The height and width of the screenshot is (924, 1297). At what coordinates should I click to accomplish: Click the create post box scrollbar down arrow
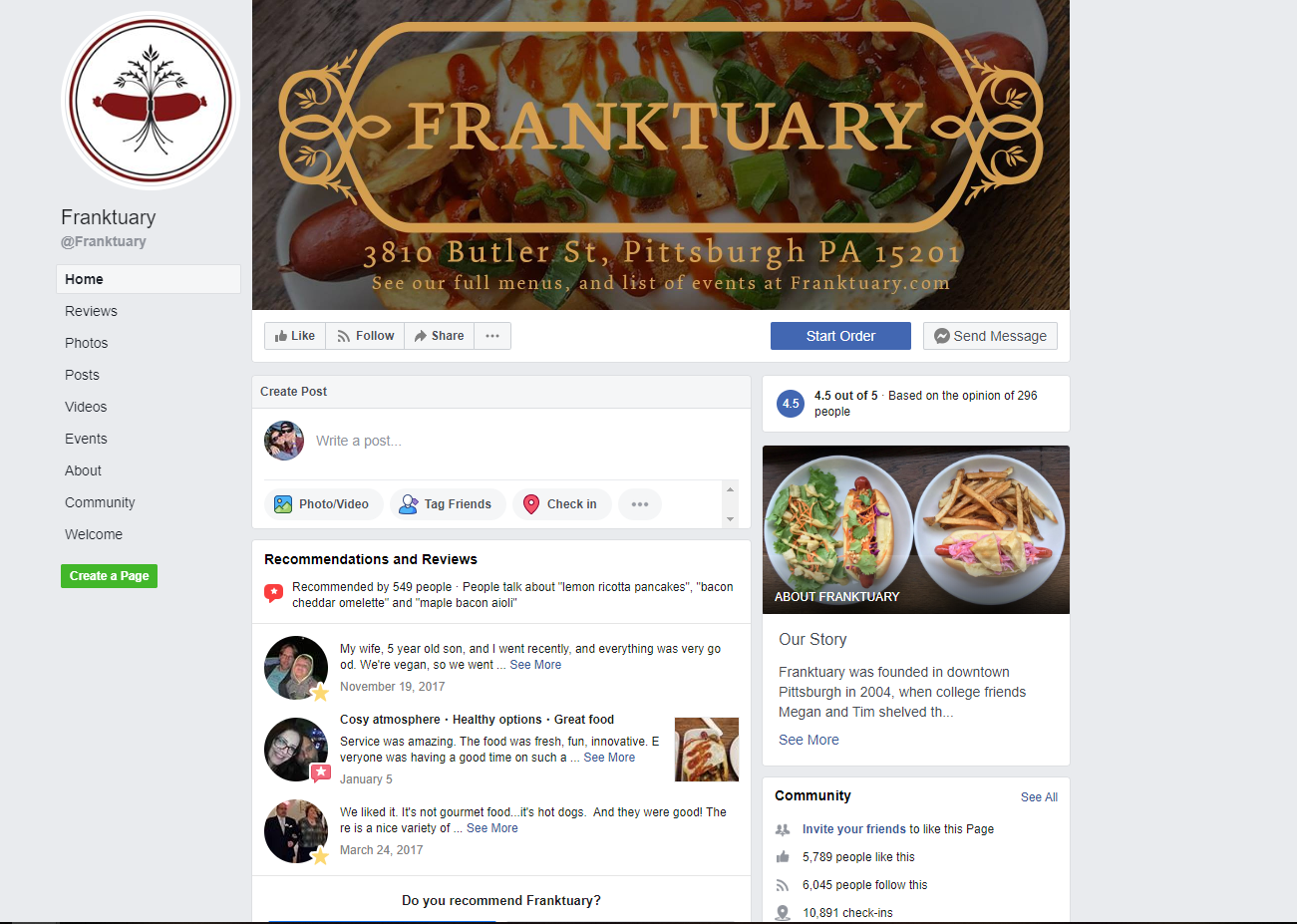(731, 519)
